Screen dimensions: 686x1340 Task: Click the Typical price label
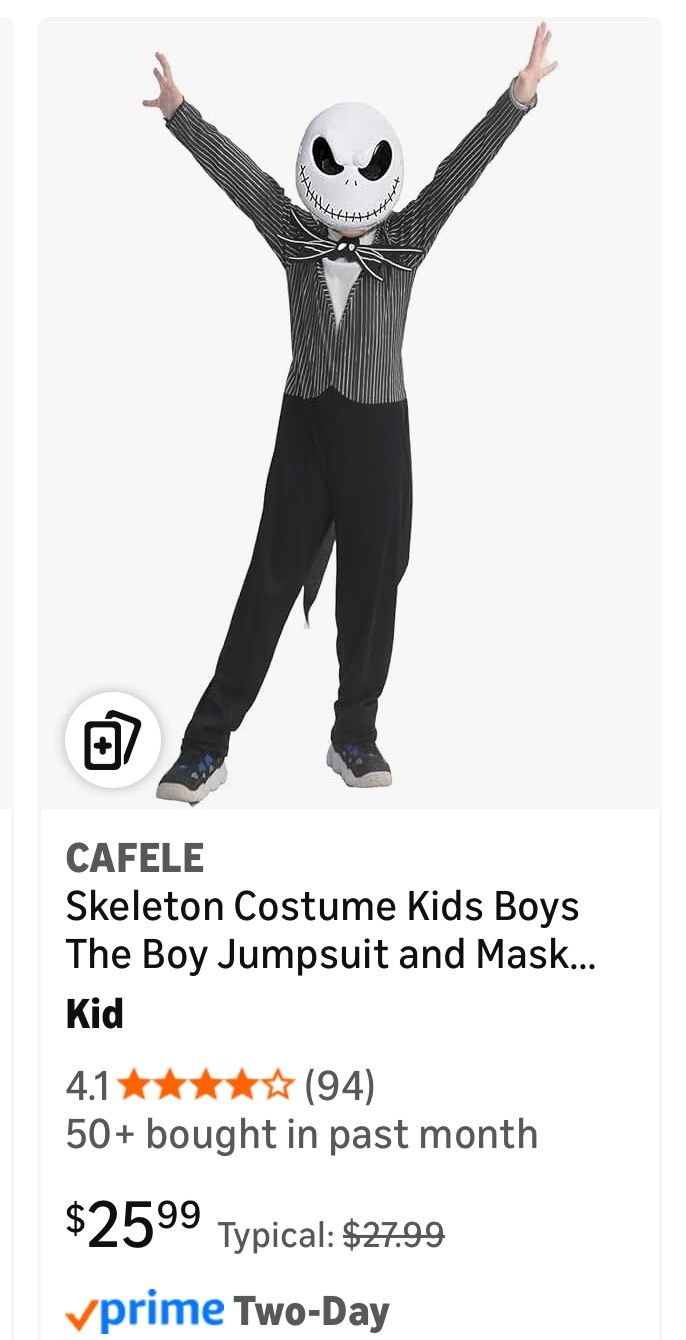(x=276, y=1237)
